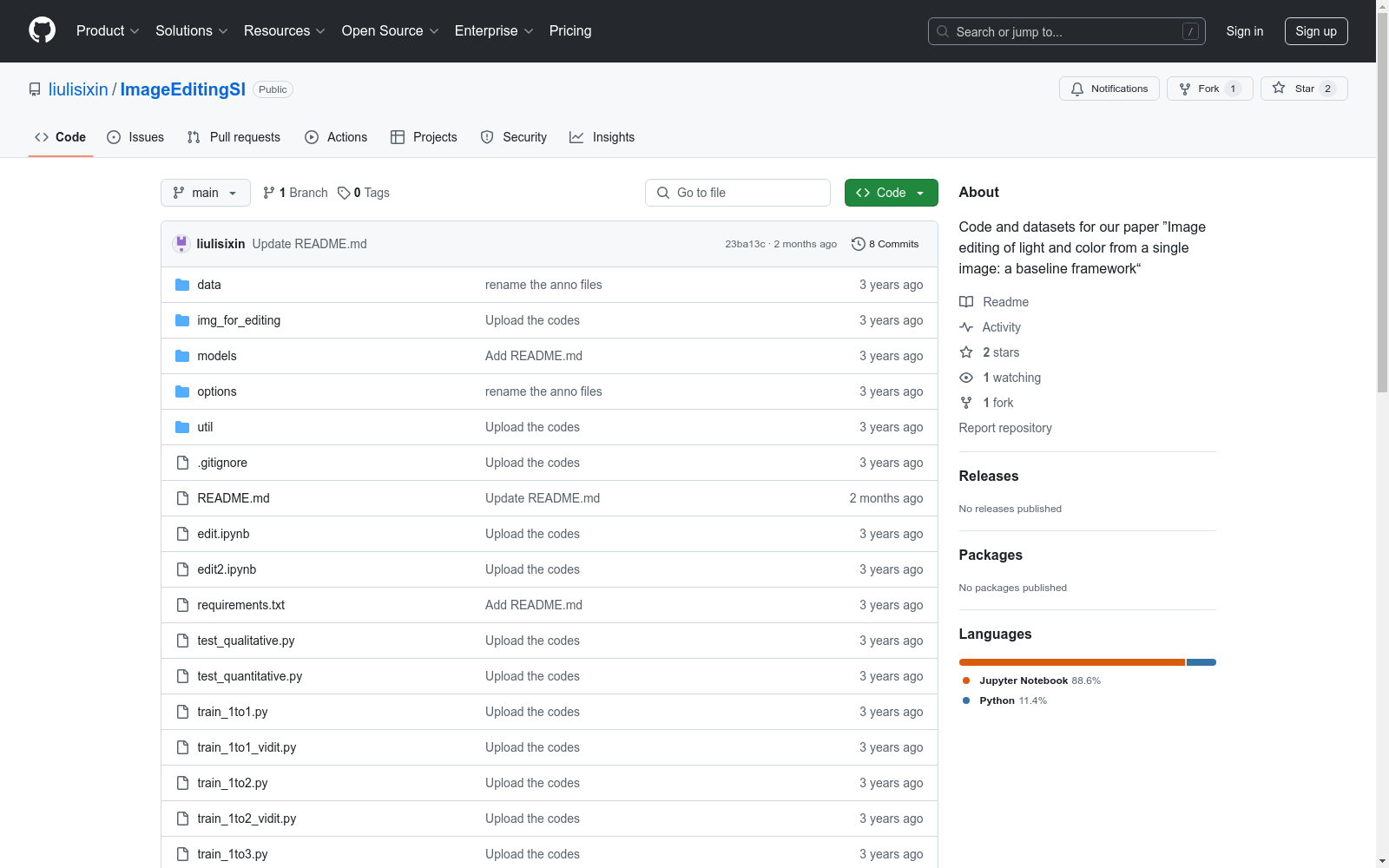Switch to the Actions tab
This screenshot has height=868, width=1389.
click(336, 137)
